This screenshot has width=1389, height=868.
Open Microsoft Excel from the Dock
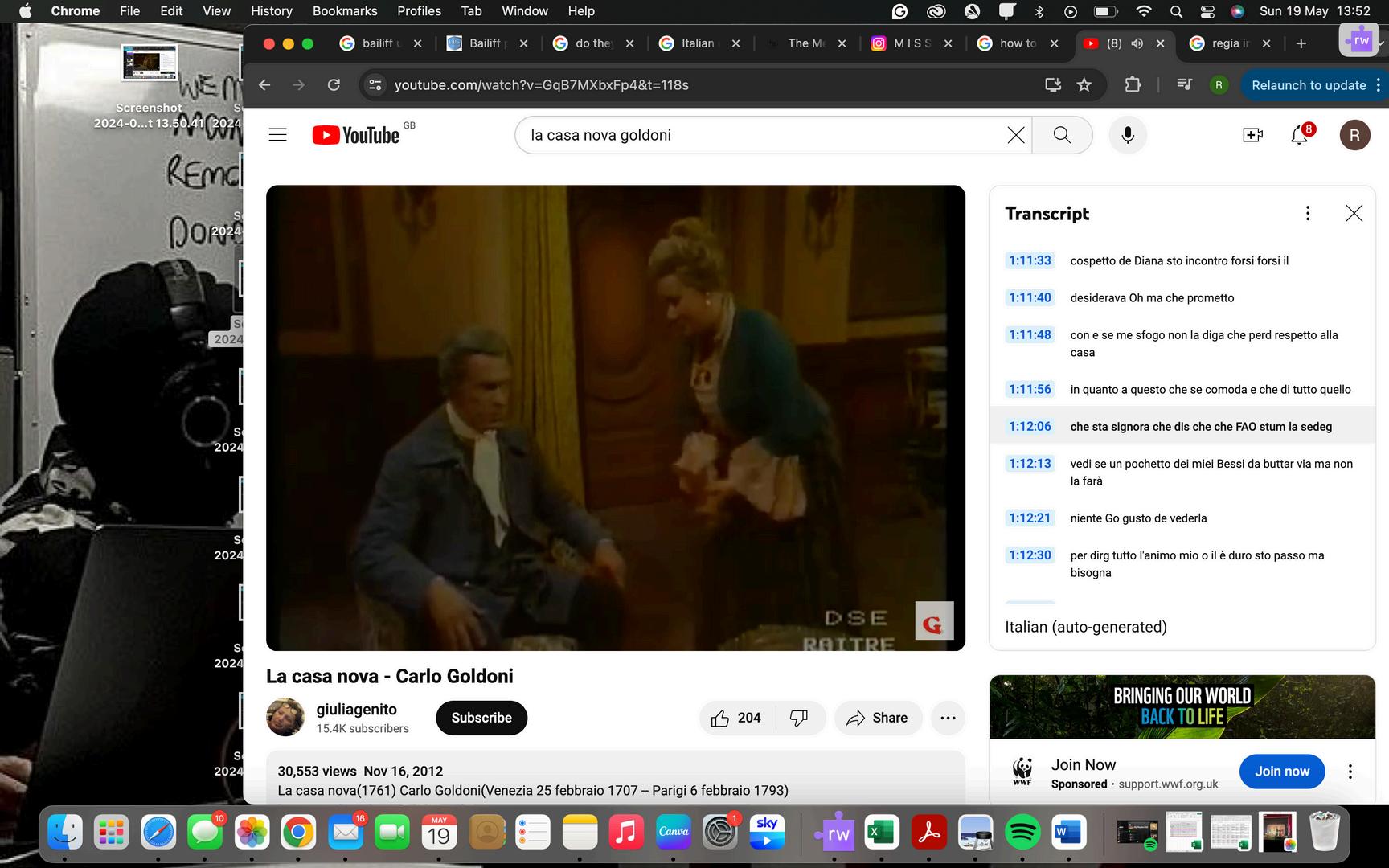click(882, 833)
